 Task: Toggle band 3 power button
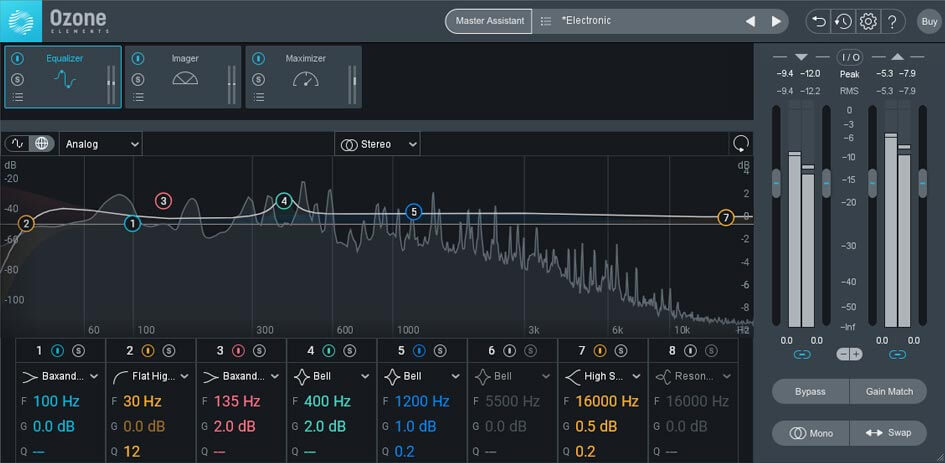point(239,350)
